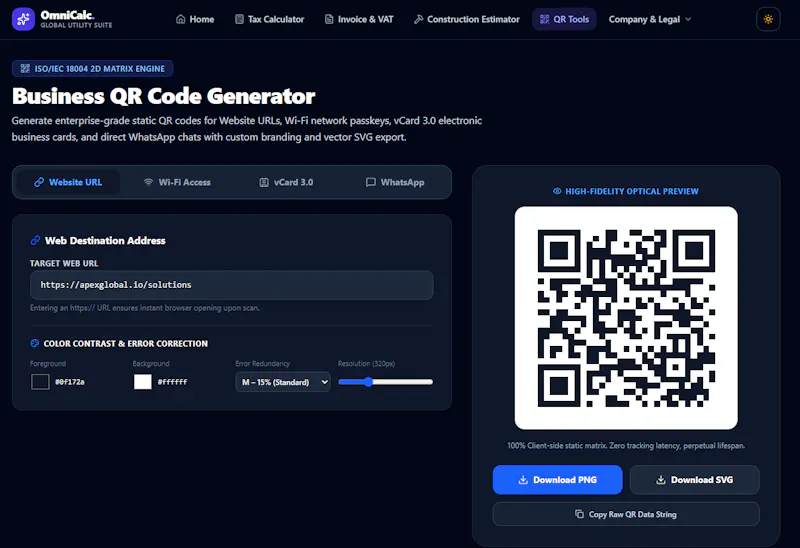The image size is (800, 548).
Task: Expand the Company & Legal dropdown
Action: click(650, 19)
